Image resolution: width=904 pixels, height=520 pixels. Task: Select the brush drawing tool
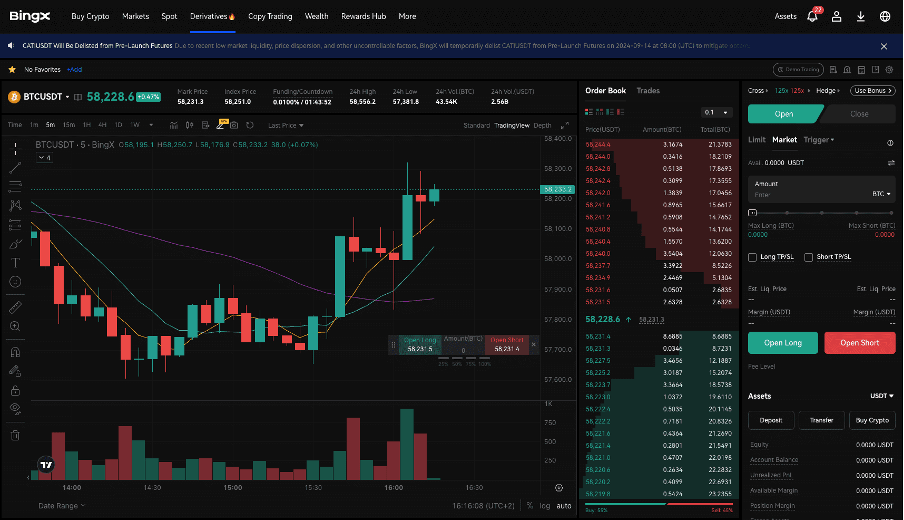(16, 244)
